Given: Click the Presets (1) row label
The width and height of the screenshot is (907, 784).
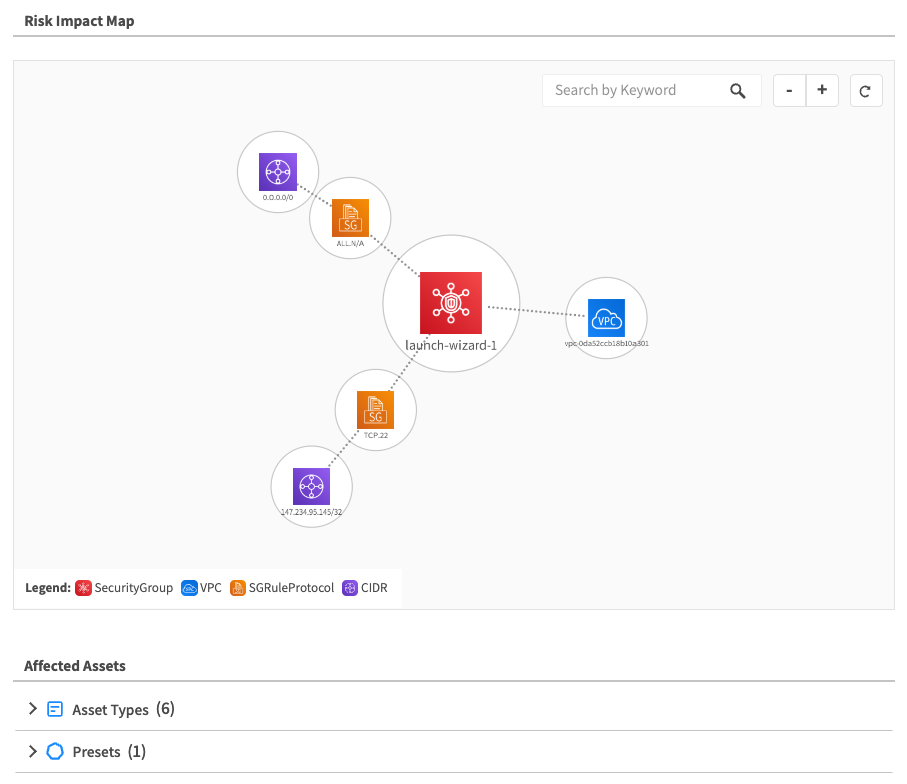Looking at the screenshot, I should pos(109,751).
